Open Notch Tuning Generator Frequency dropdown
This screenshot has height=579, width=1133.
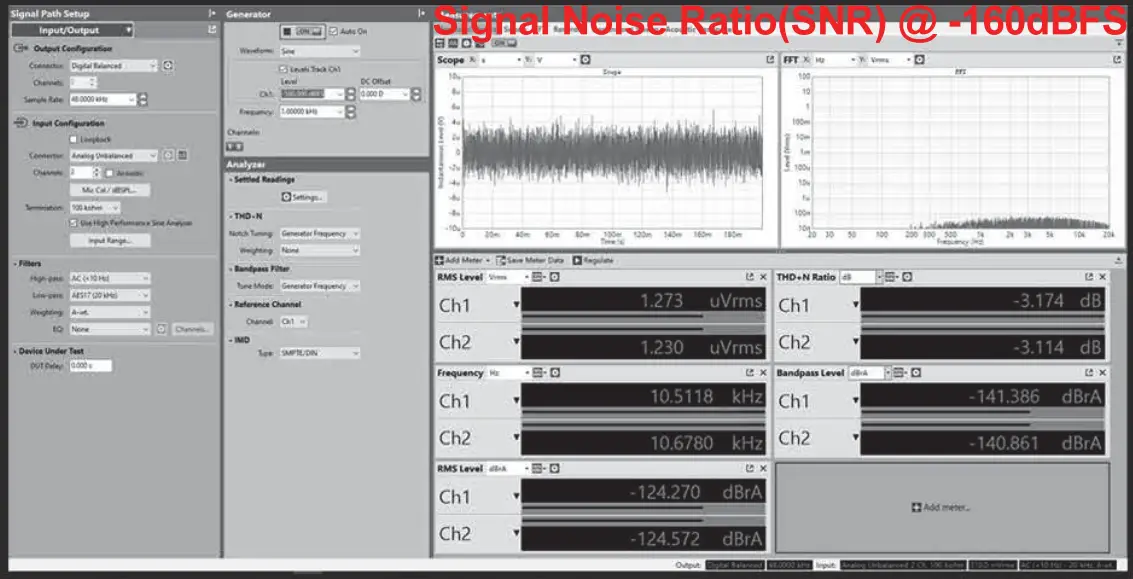pyautogui.click(x=319, y=234)
